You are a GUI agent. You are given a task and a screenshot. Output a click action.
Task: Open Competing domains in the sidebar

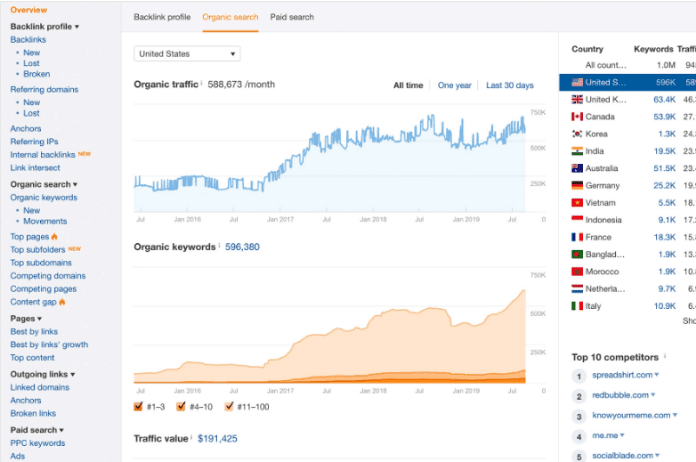coord(48,276)
